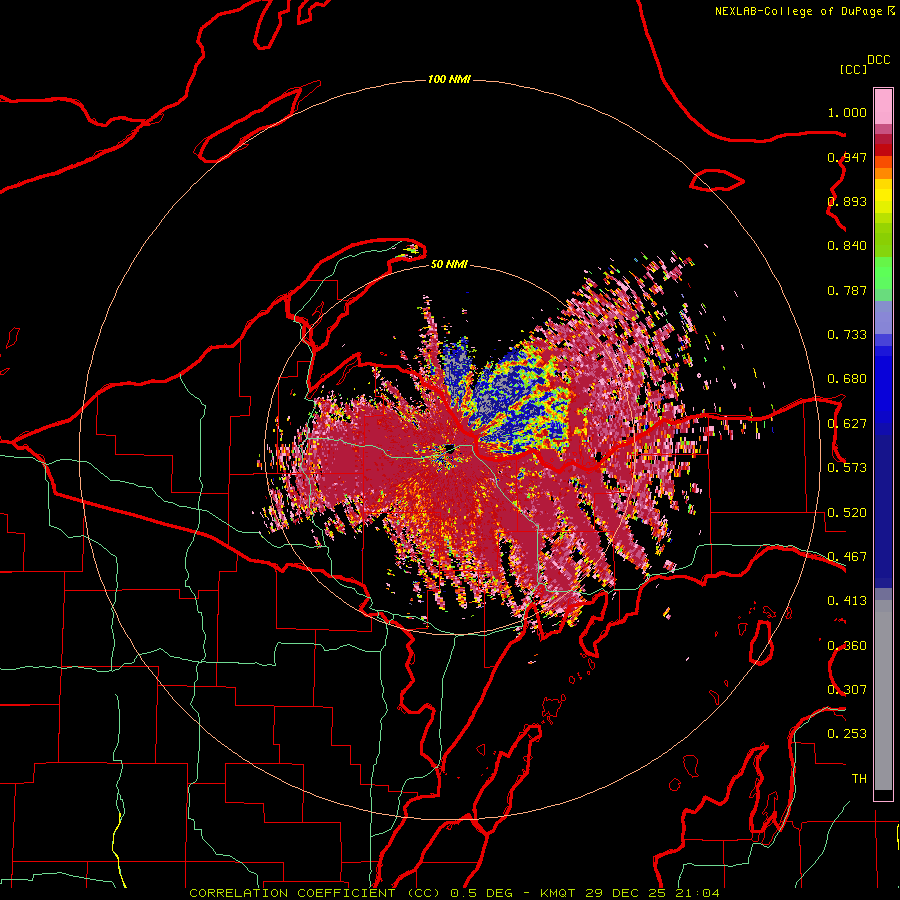Click the 0.253 color scale value
The height and width of the screenshot is (900, 900).
(x=847, y=734)
